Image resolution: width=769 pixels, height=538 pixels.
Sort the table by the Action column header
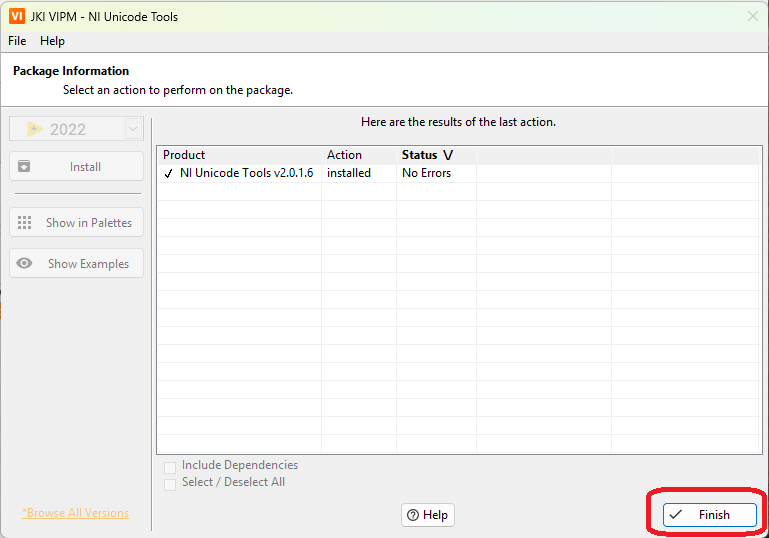pyautogui.click(x=359, y=155)
